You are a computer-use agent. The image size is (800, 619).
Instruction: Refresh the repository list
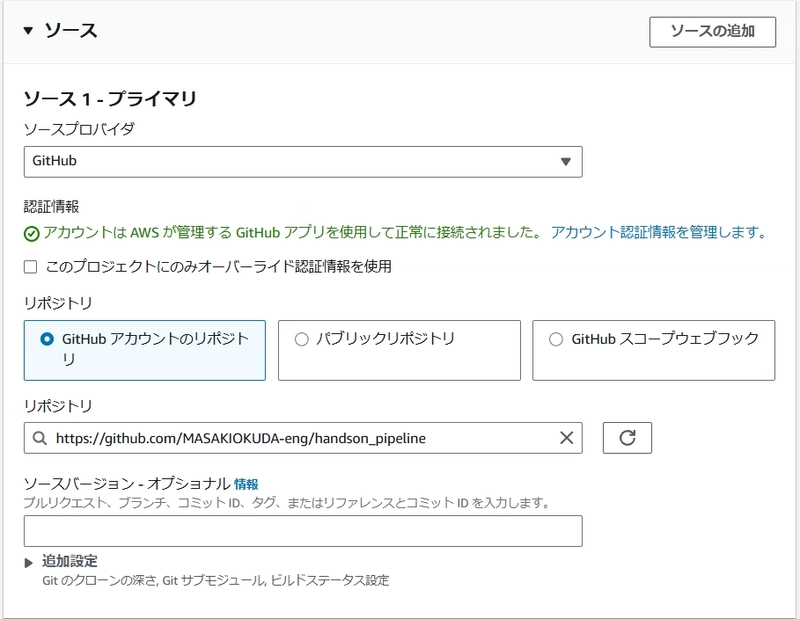627,438
